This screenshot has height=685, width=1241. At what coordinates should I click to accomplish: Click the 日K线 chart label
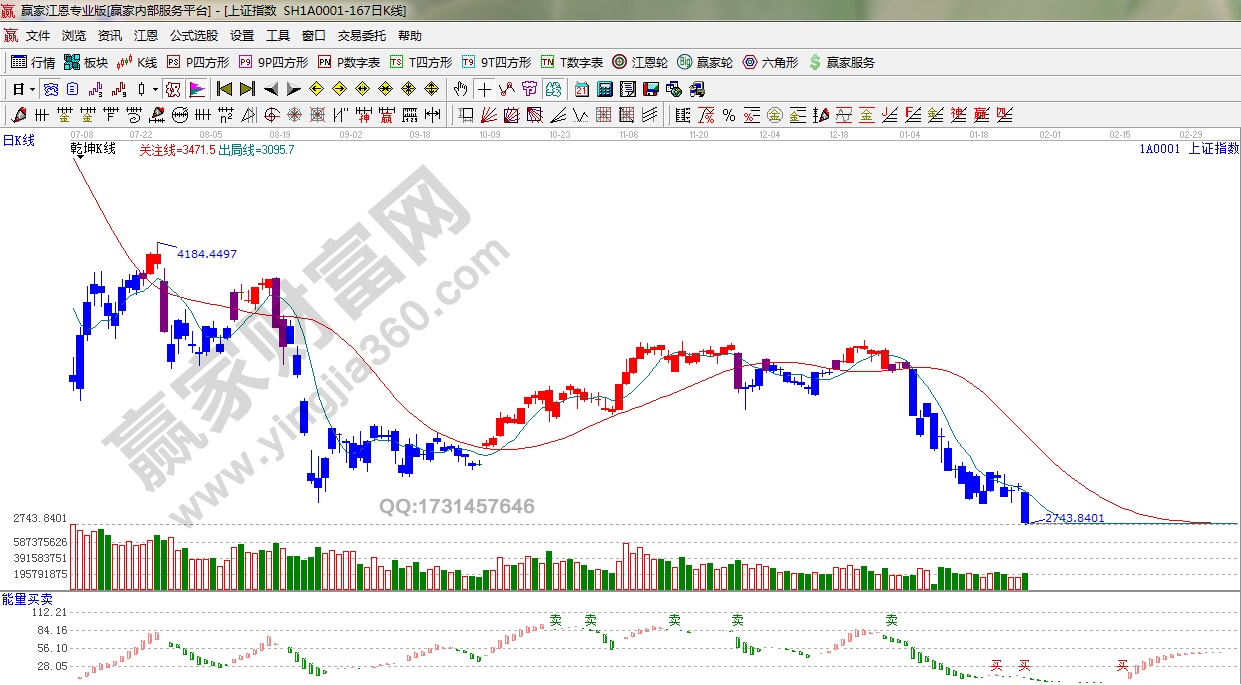18,141
